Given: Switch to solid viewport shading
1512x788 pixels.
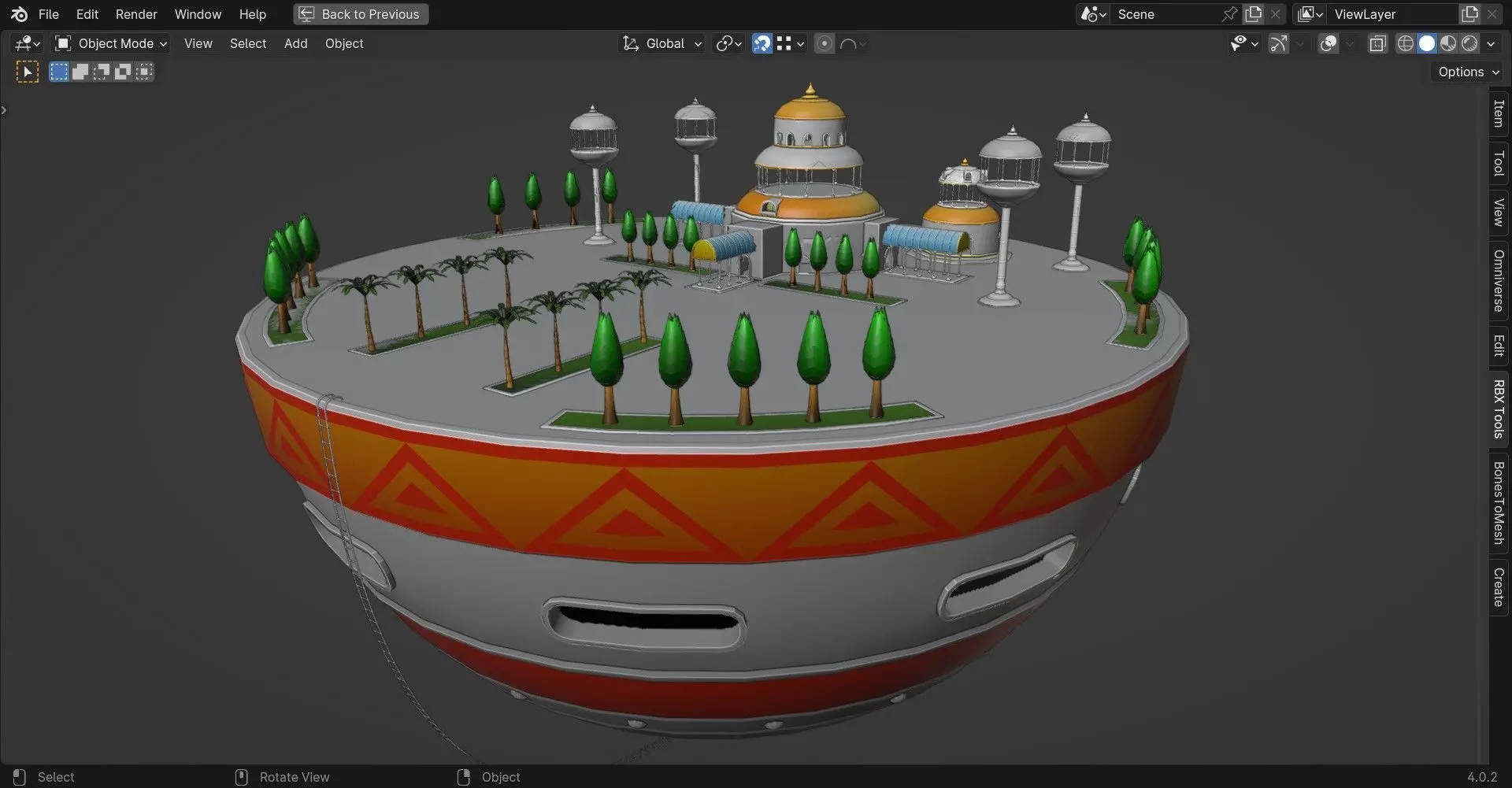Looking at the screenshot, I should click(1427, 43).
